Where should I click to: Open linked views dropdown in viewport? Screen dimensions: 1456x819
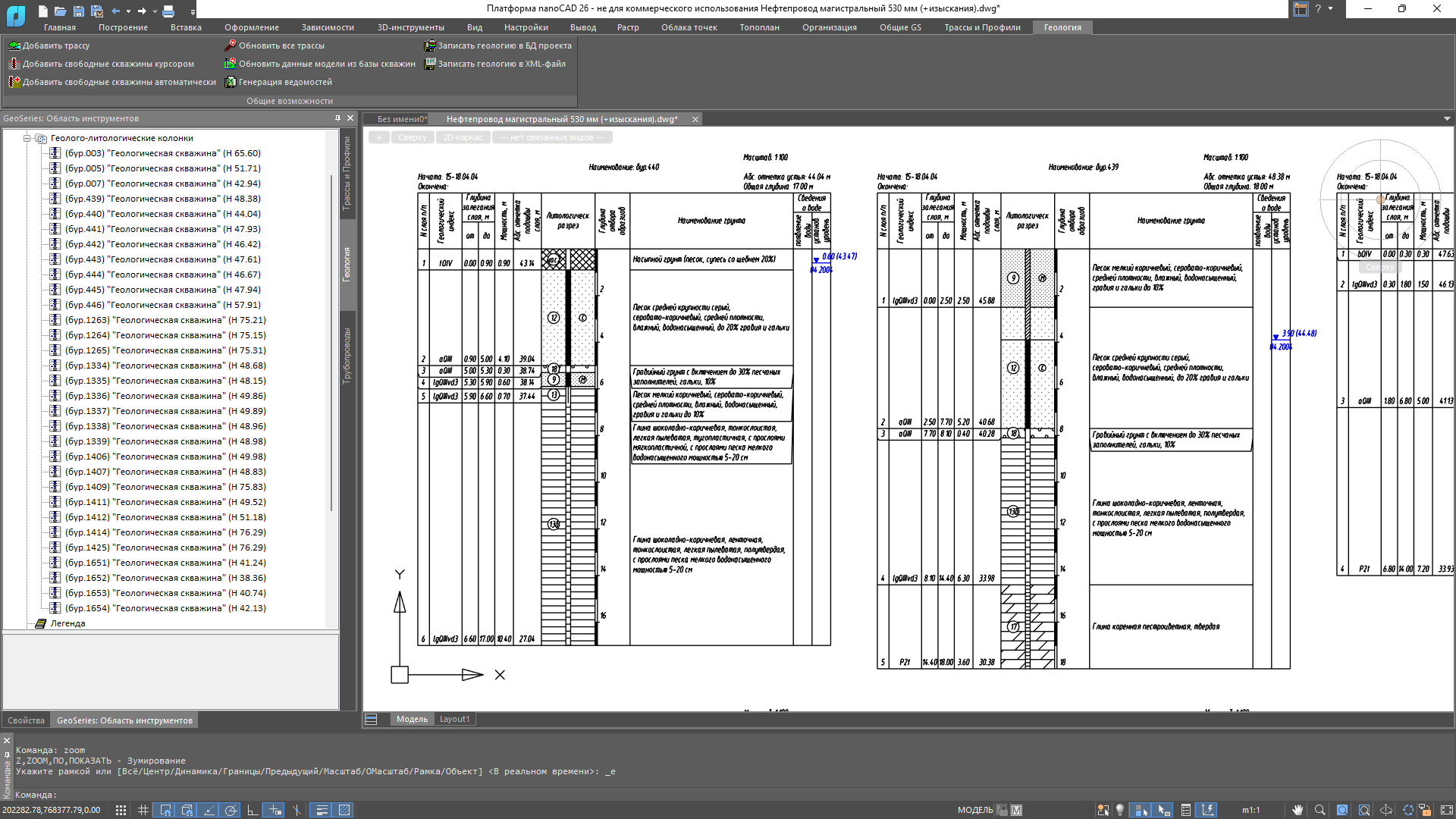(552, 137)
